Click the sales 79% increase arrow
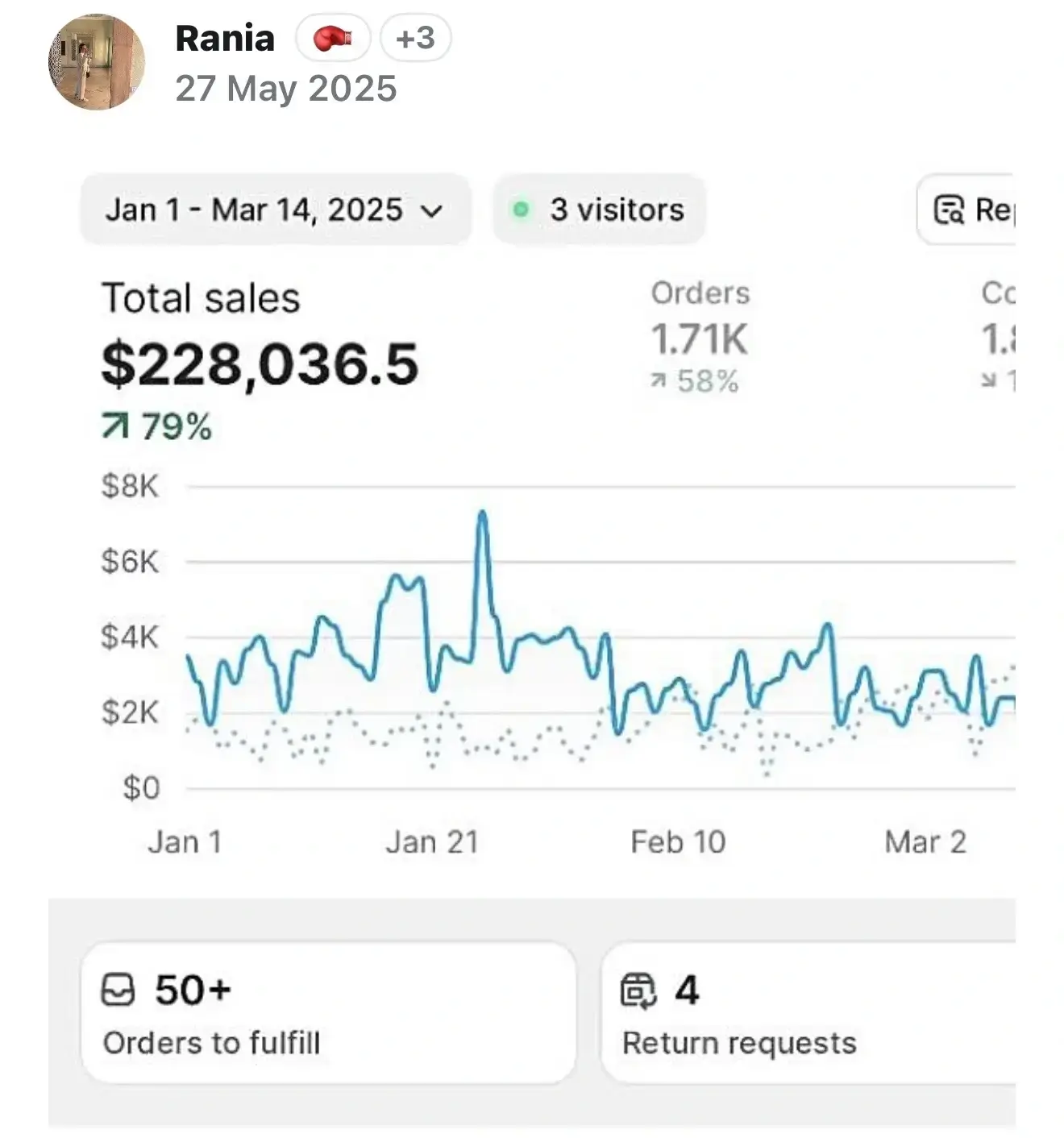The image size is (1064, 1138). pyautogui.click(x=115, y=426)
